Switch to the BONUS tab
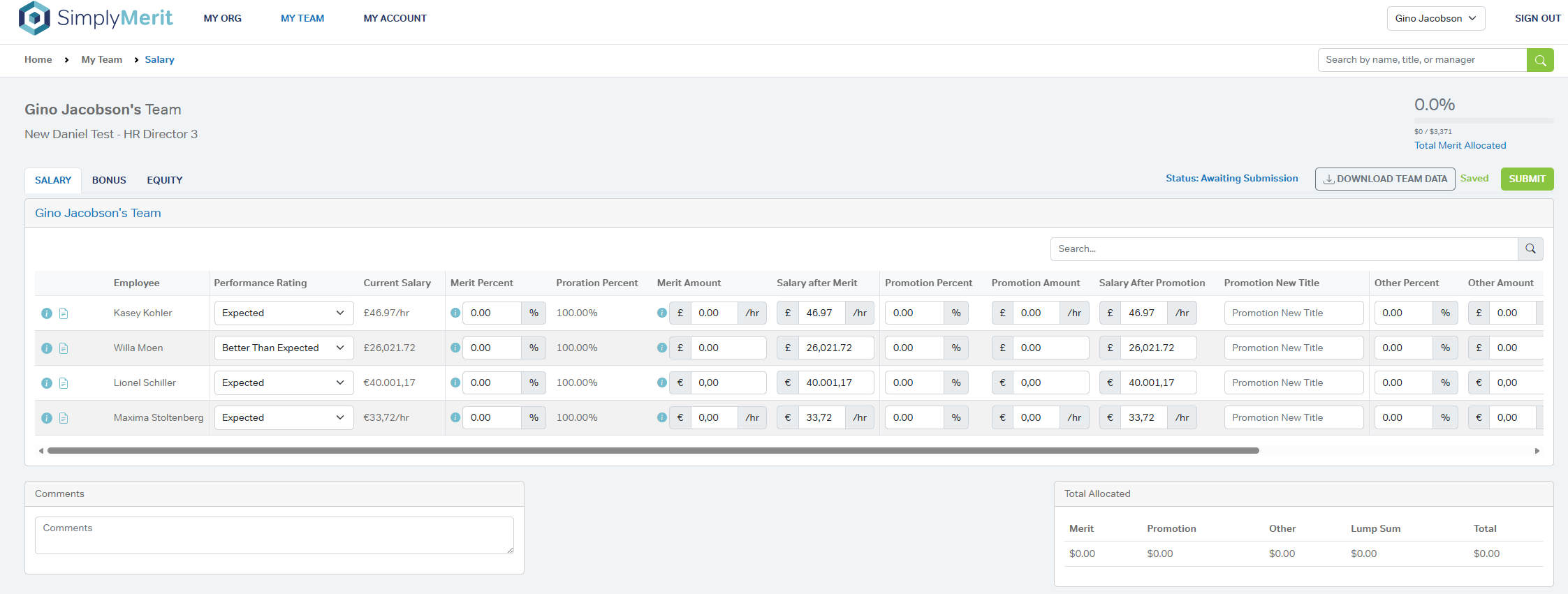This screenshot has height=594, width=1568. tap(109, 180)
